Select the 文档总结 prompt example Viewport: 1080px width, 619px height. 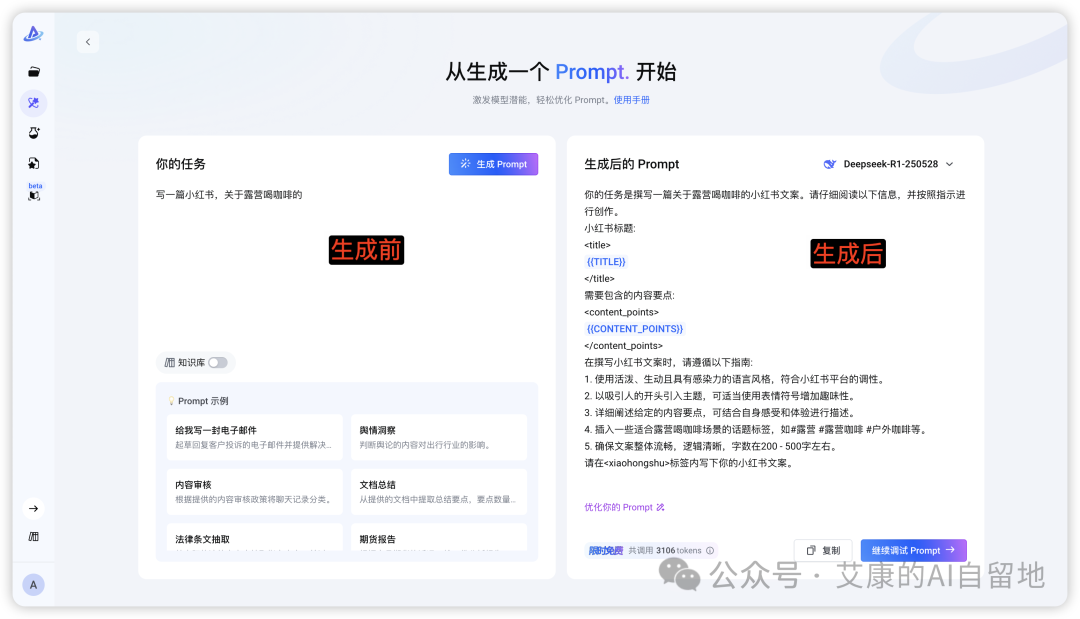pyautogui.click(x=438, y=491)
